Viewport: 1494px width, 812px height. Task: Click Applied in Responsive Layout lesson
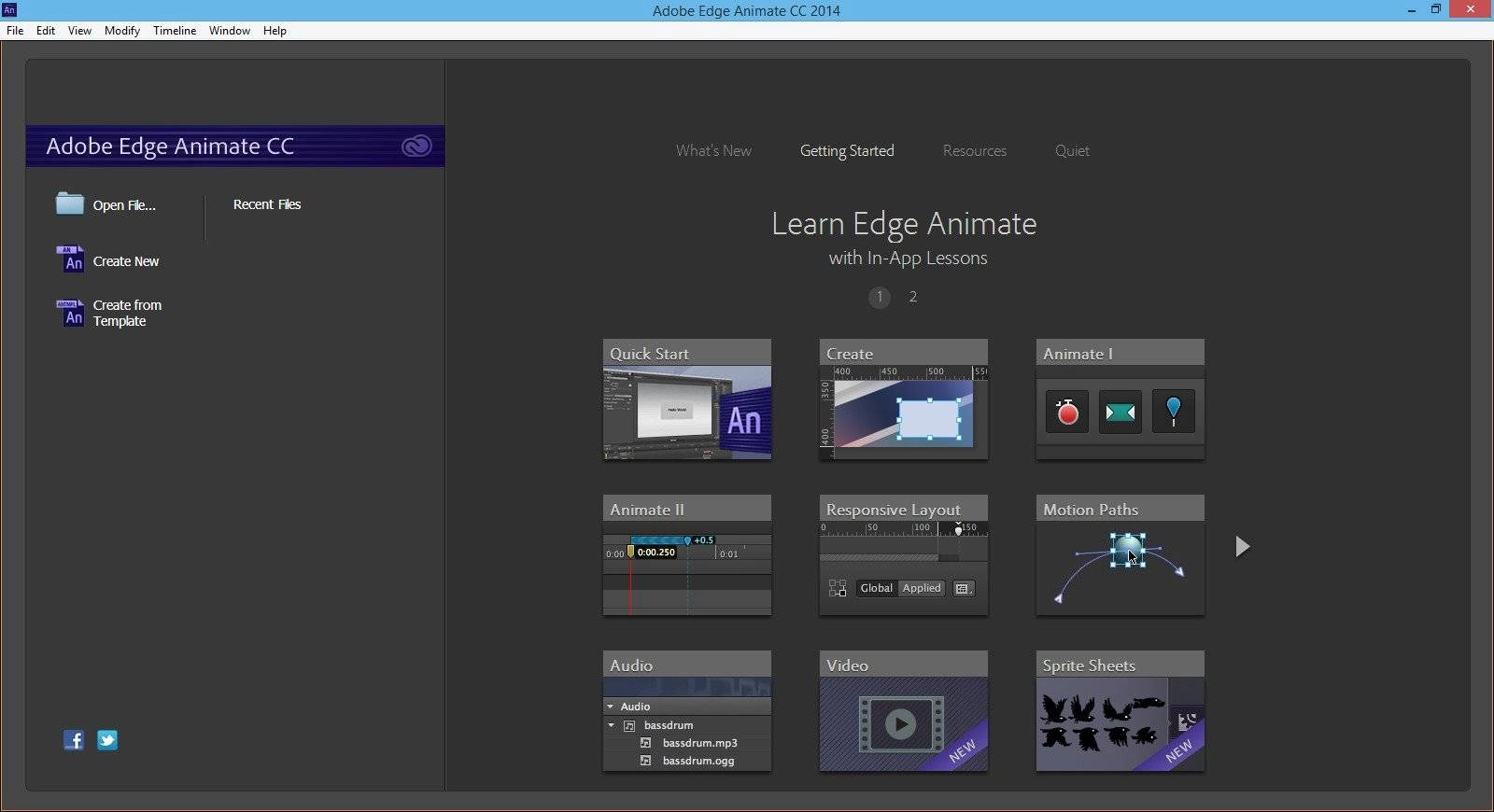tap(922, 588)
